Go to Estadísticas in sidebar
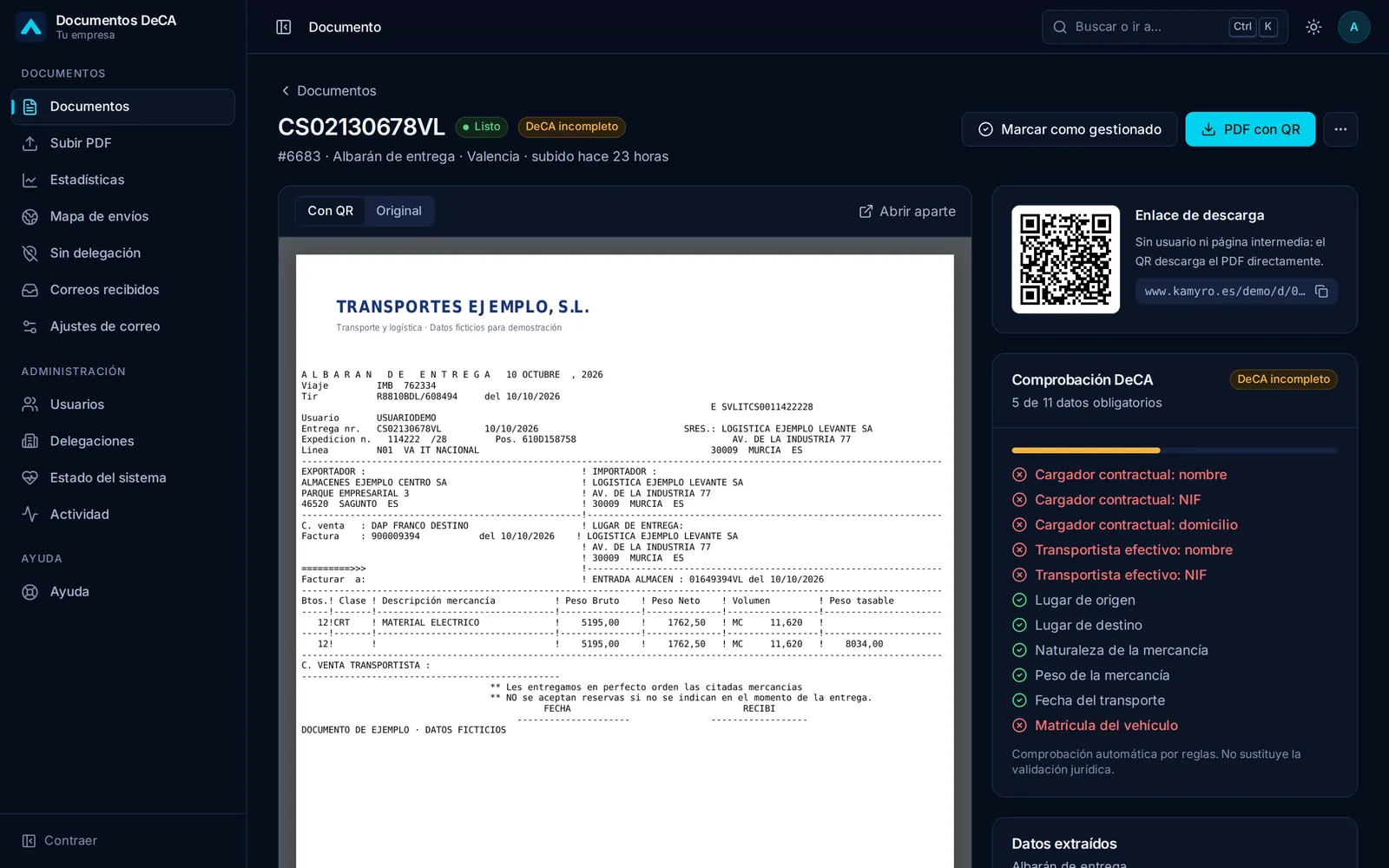1389x868 pixels. 122,180
